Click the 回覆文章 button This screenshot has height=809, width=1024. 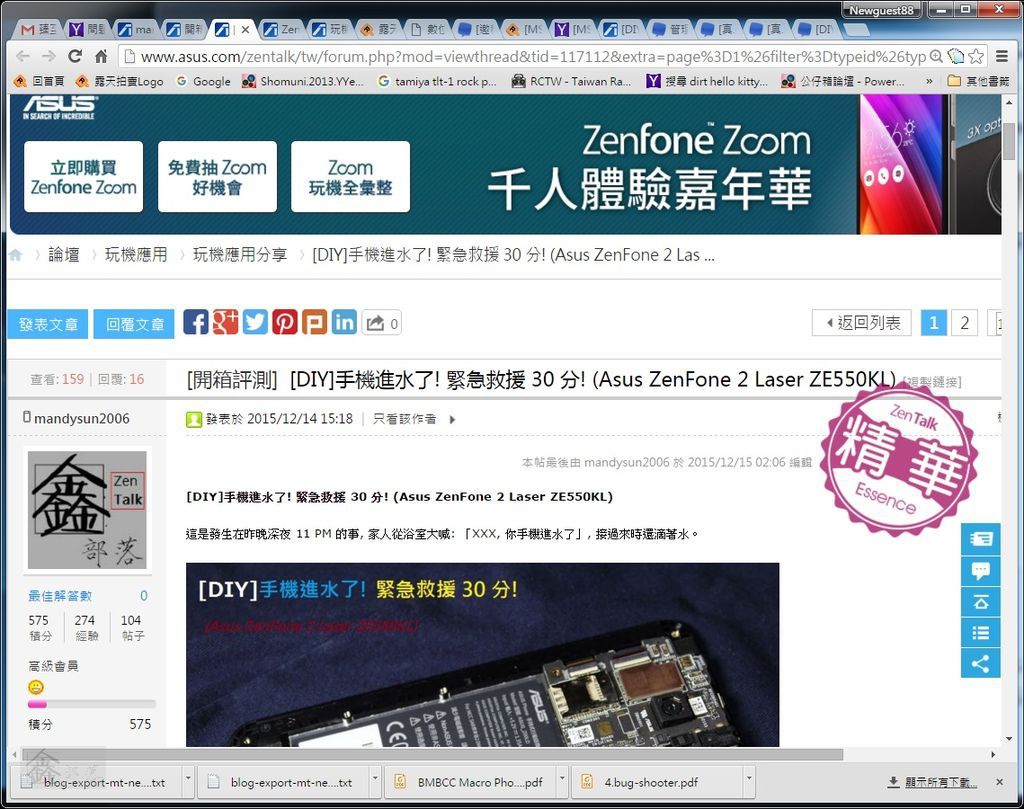[x=134, y=325]
